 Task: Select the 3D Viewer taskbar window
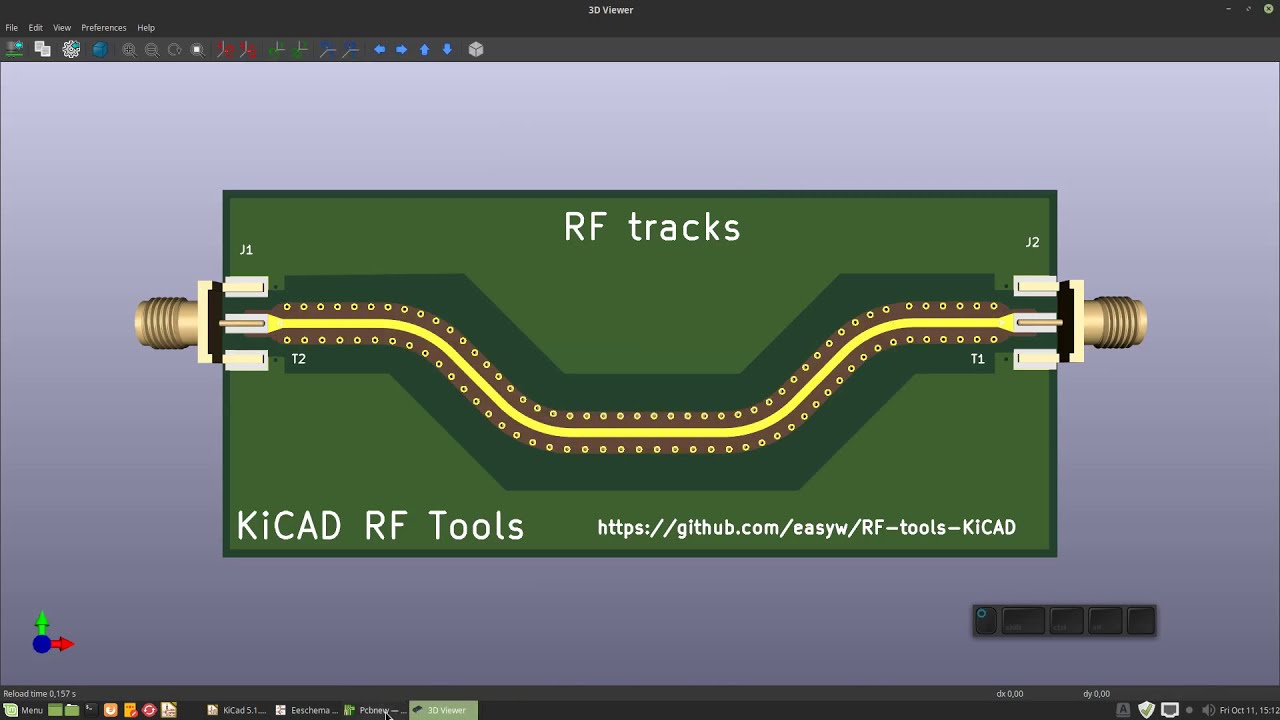pos(444,710)
